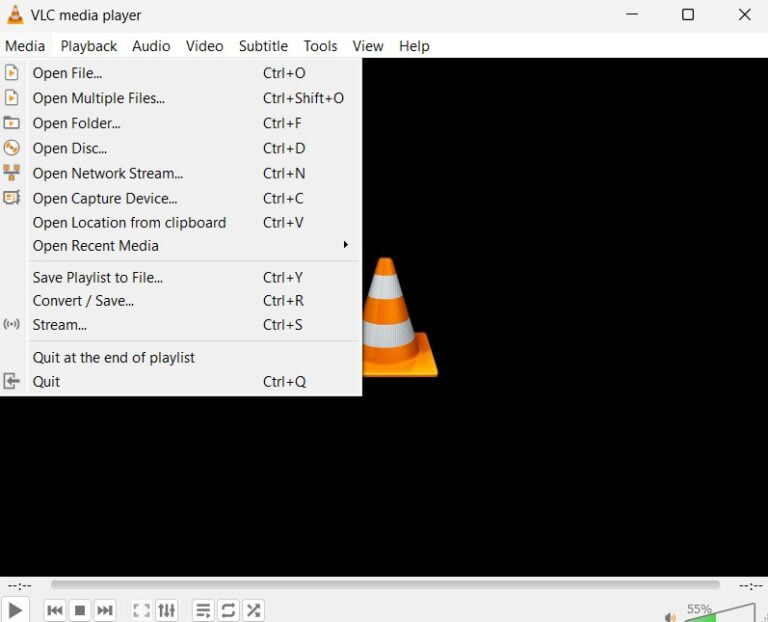The height and width of the screenshot is (622, 768).
Task: Toggle the loop repeat mode
Action: point(228,610)
